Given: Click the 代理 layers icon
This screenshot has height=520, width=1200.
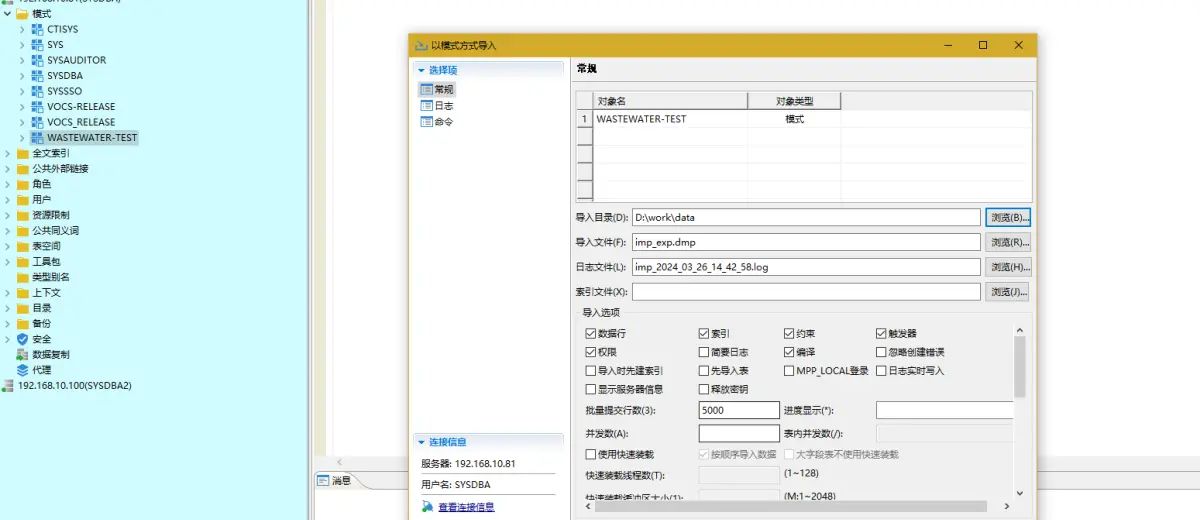Looking at the screenshot, I should (22, 370).
